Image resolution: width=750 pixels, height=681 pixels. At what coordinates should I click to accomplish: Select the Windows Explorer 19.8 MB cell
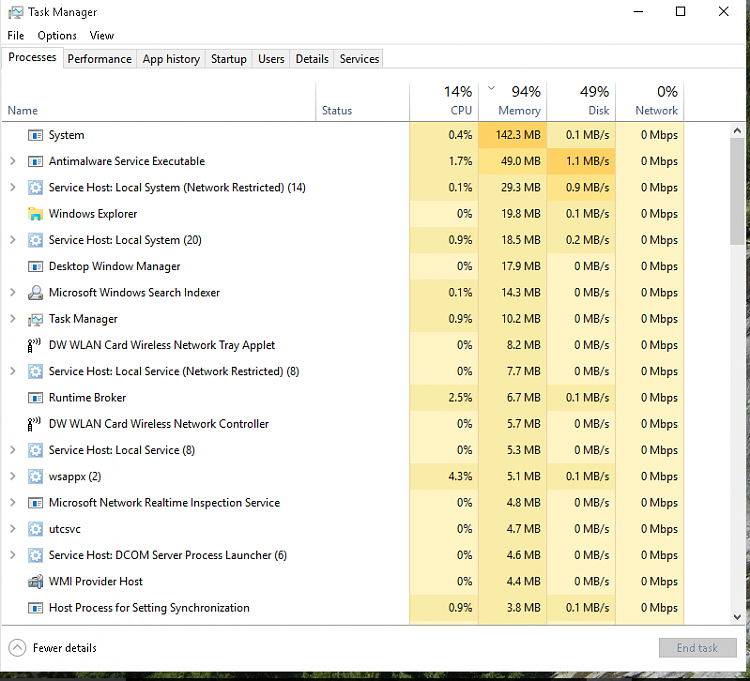(x=512, y=214)
